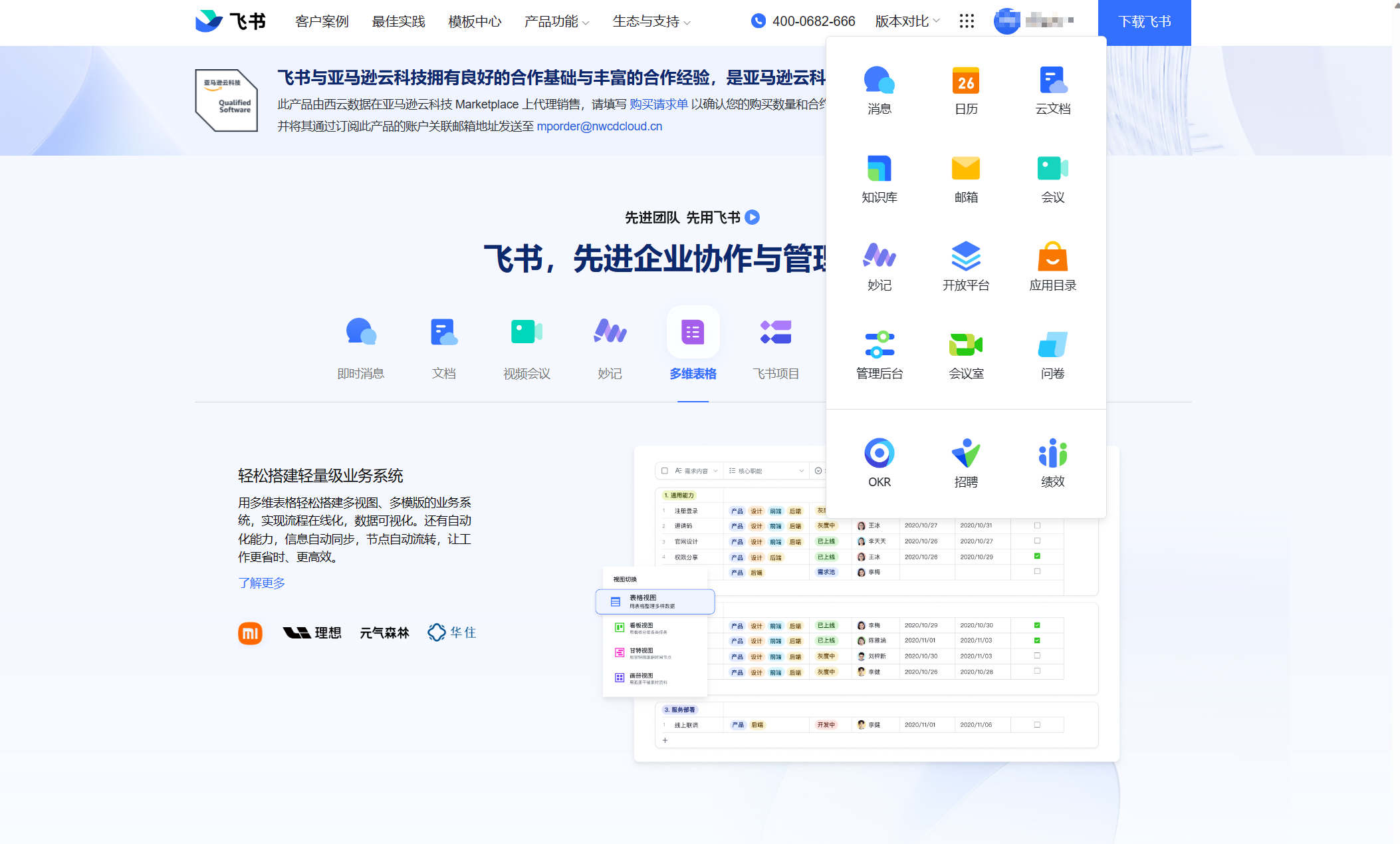Click the 下载飞书 button
The height and width of the screenshot is (844, 1400).
click(x=1144, y=22)
